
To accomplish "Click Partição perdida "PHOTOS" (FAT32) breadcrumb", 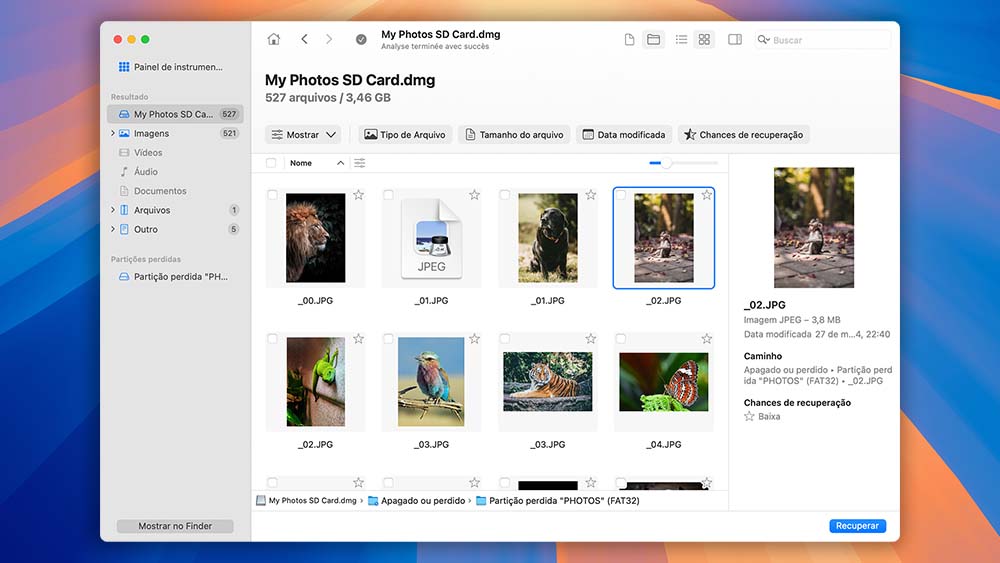I will tap(558, 501).
